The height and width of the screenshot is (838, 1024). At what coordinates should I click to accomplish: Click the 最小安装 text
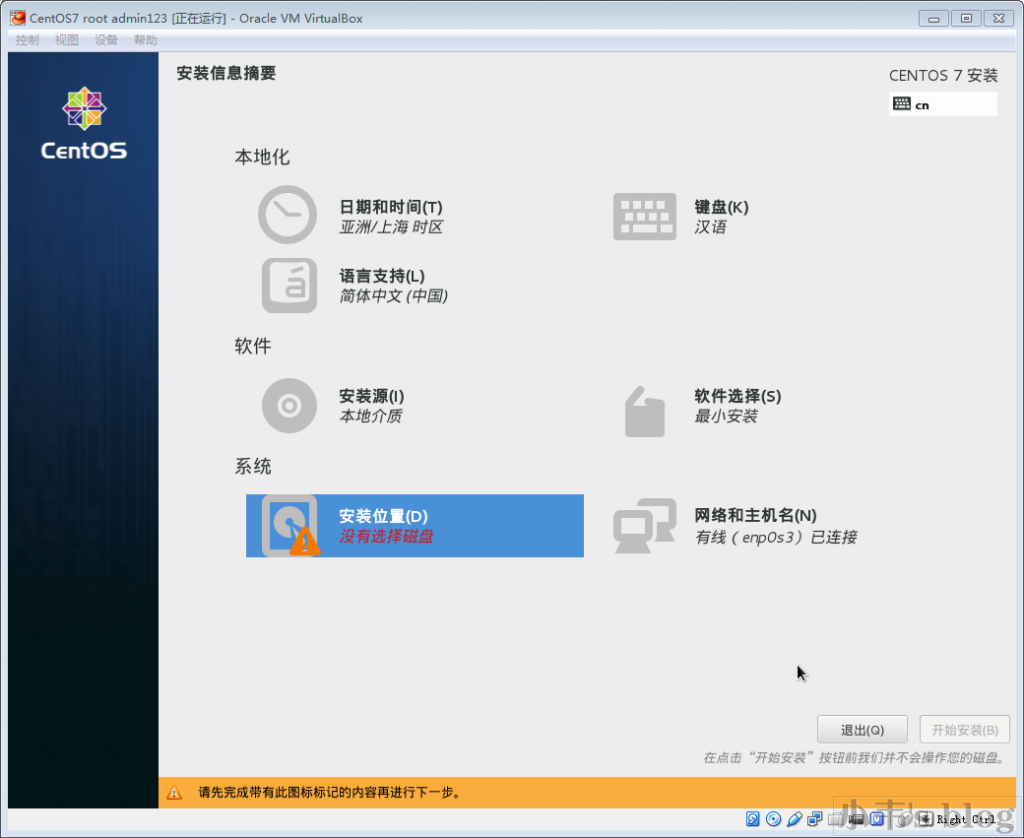point(726,416)
